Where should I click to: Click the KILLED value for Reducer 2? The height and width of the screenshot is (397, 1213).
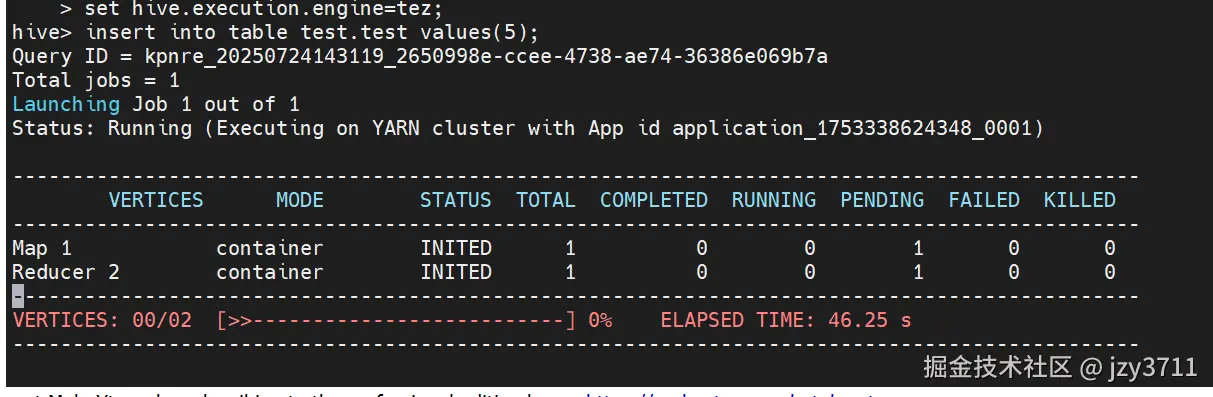(1110, 272)
